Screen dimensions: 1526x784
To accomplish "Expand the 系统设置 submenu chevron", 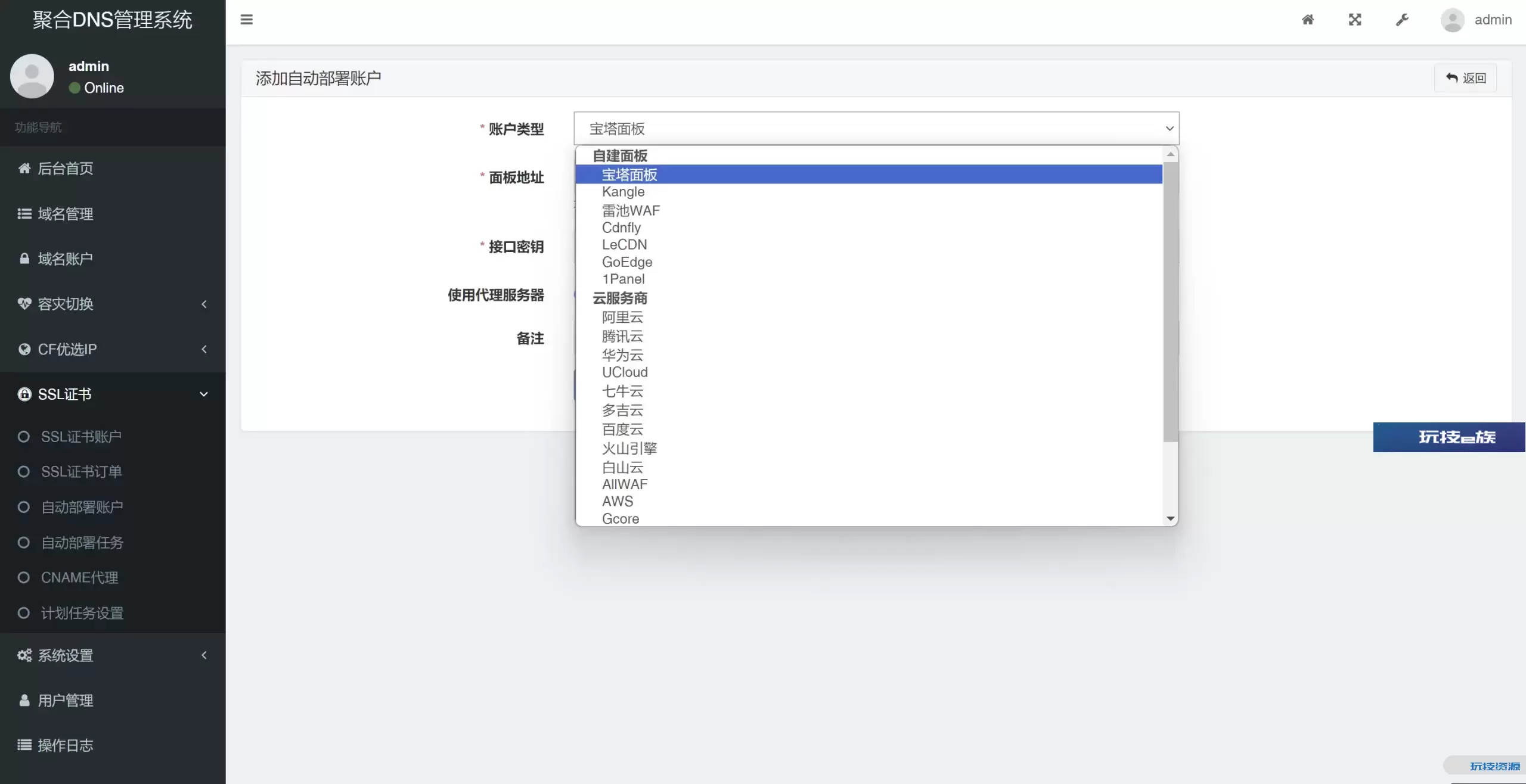I will 204,655.
